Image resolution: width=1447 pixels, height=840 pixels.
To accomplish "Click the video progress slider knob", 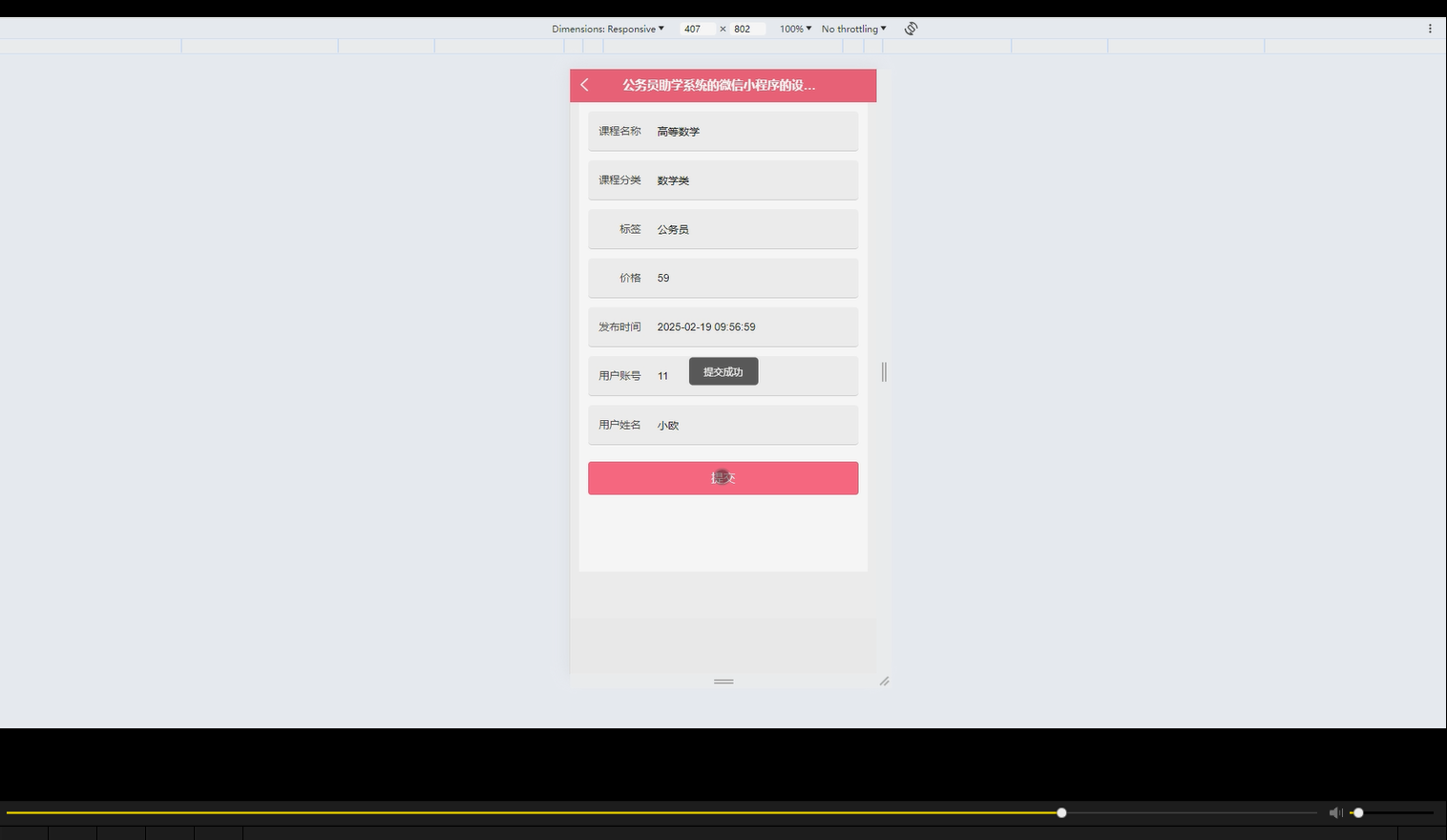I will [1061, 812].
